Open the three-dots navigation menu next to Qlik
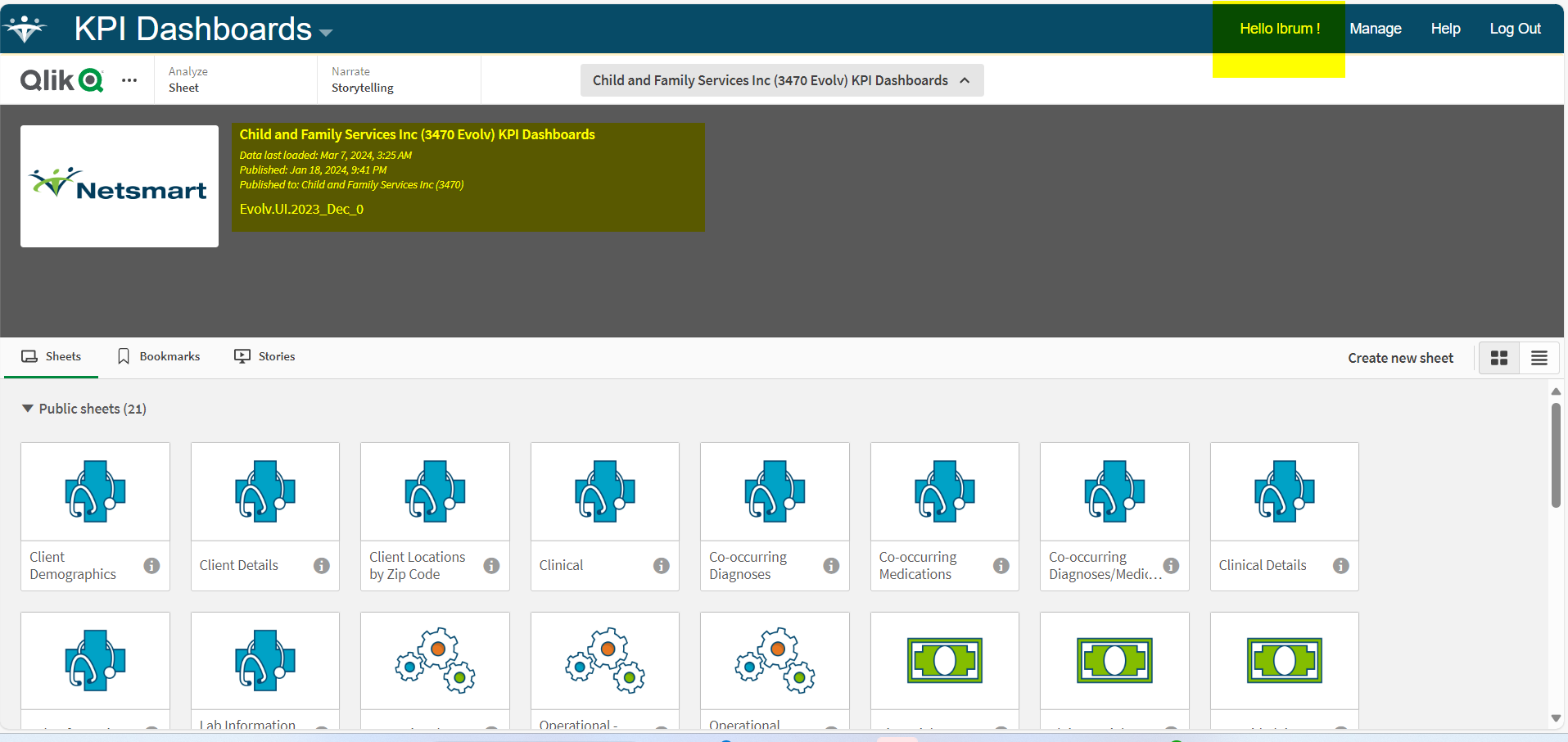 tap(129, 80)
